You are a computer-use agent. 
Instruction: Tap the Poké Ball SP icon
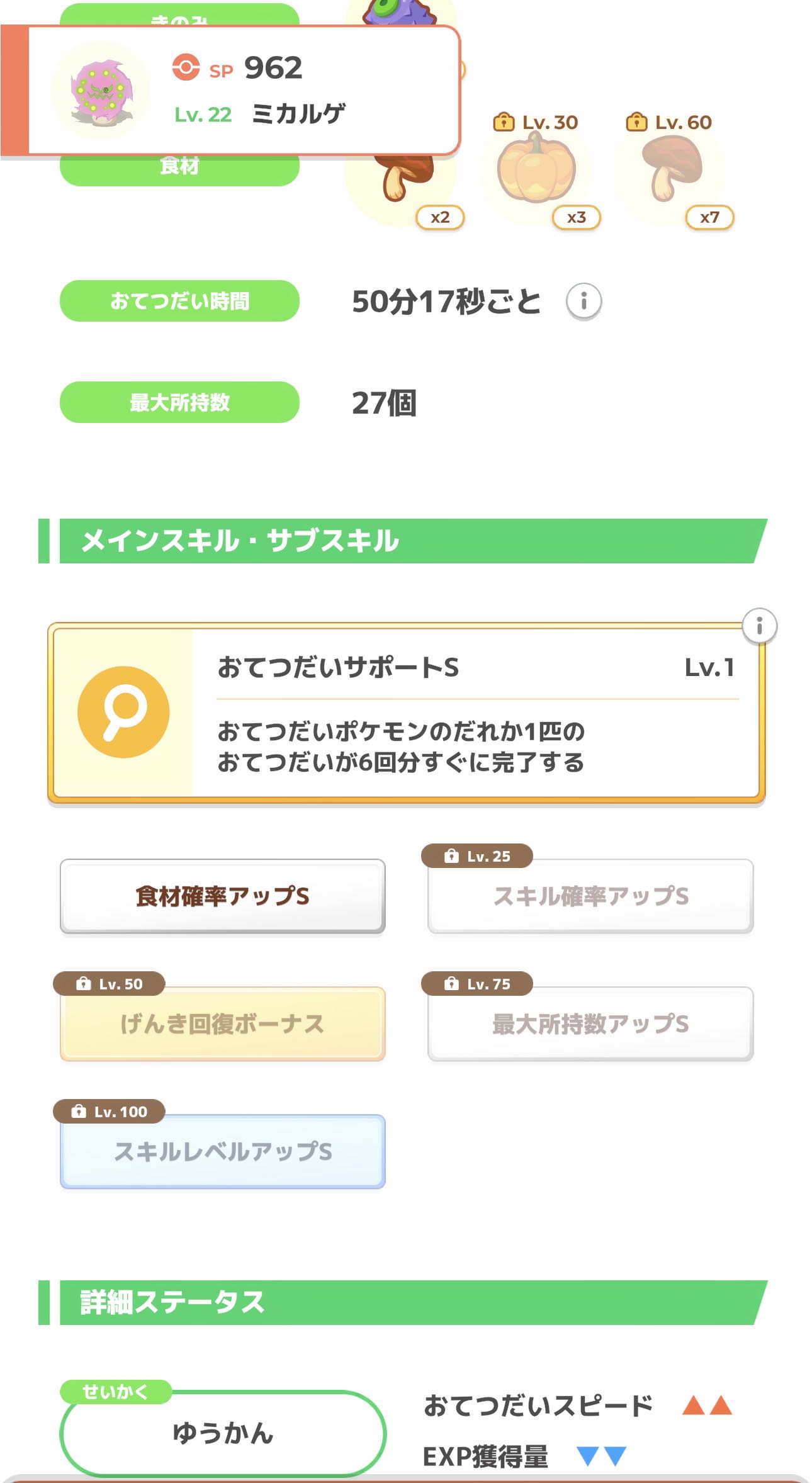[186, 67]
